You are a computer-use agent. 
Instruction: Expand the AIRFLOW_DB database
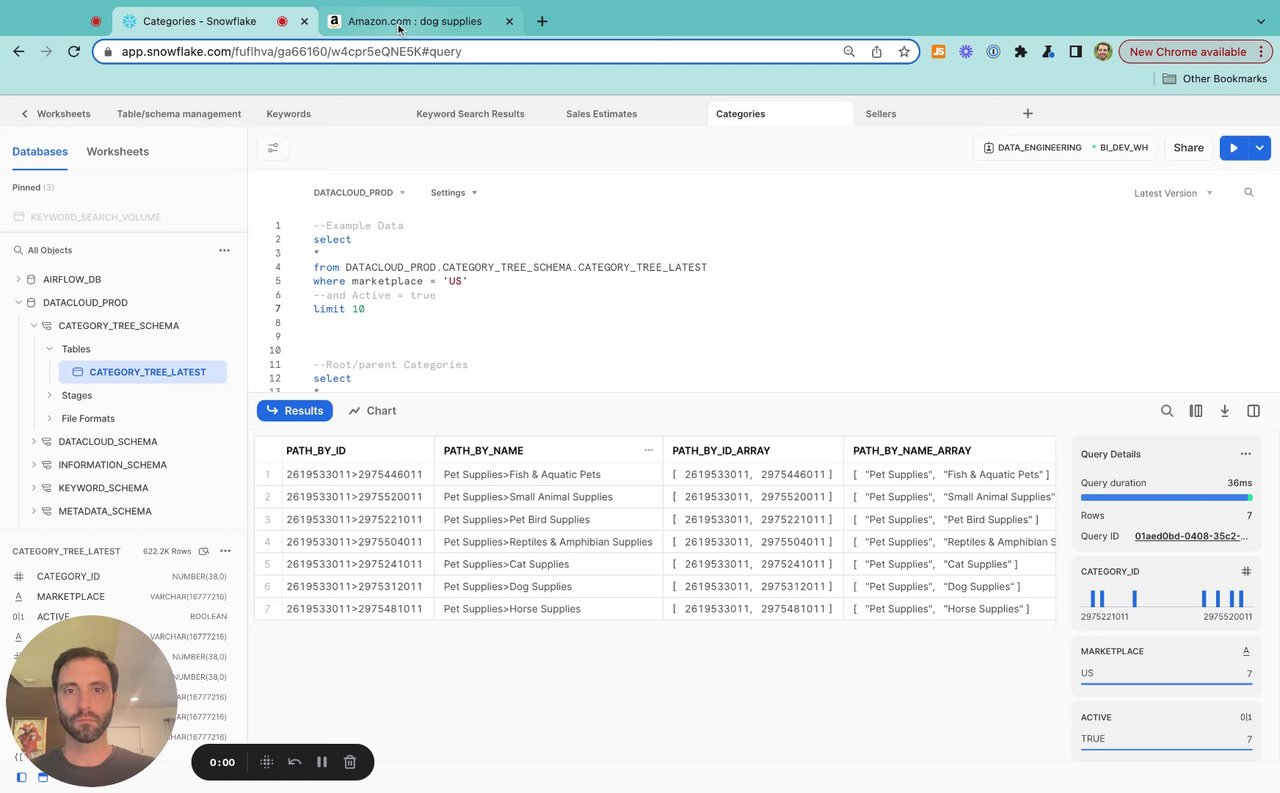coord(18,279)
